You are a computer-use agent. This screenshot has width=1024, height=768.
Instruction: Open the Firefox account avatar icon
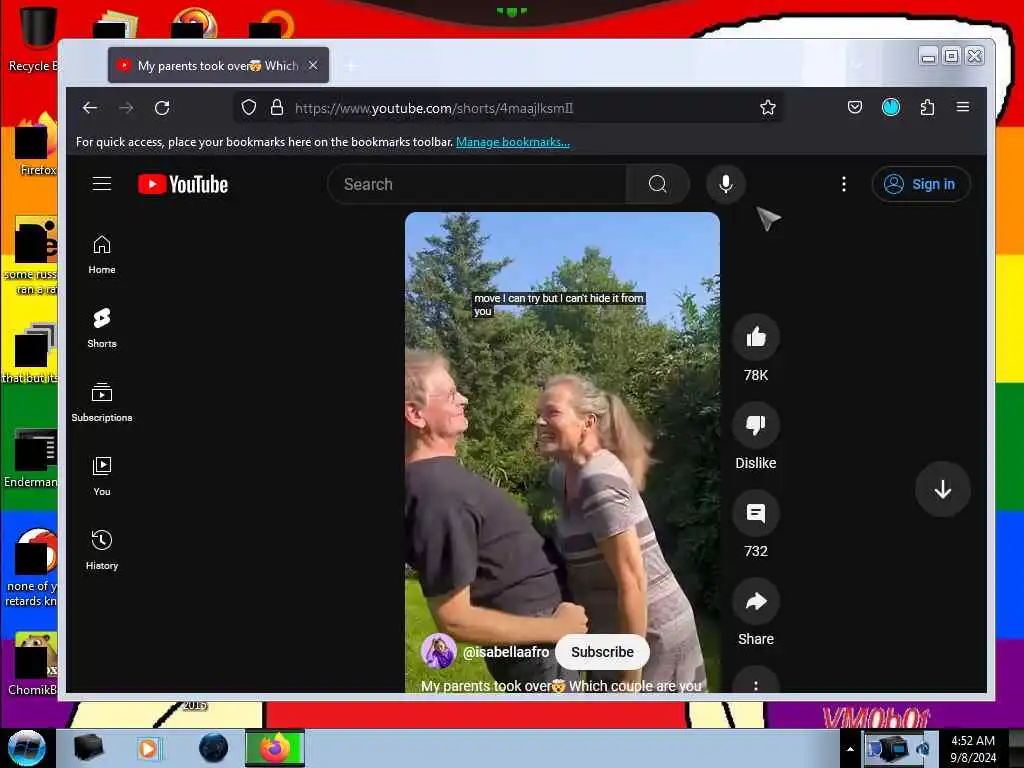pyautogui.click(x=891, y=107)
